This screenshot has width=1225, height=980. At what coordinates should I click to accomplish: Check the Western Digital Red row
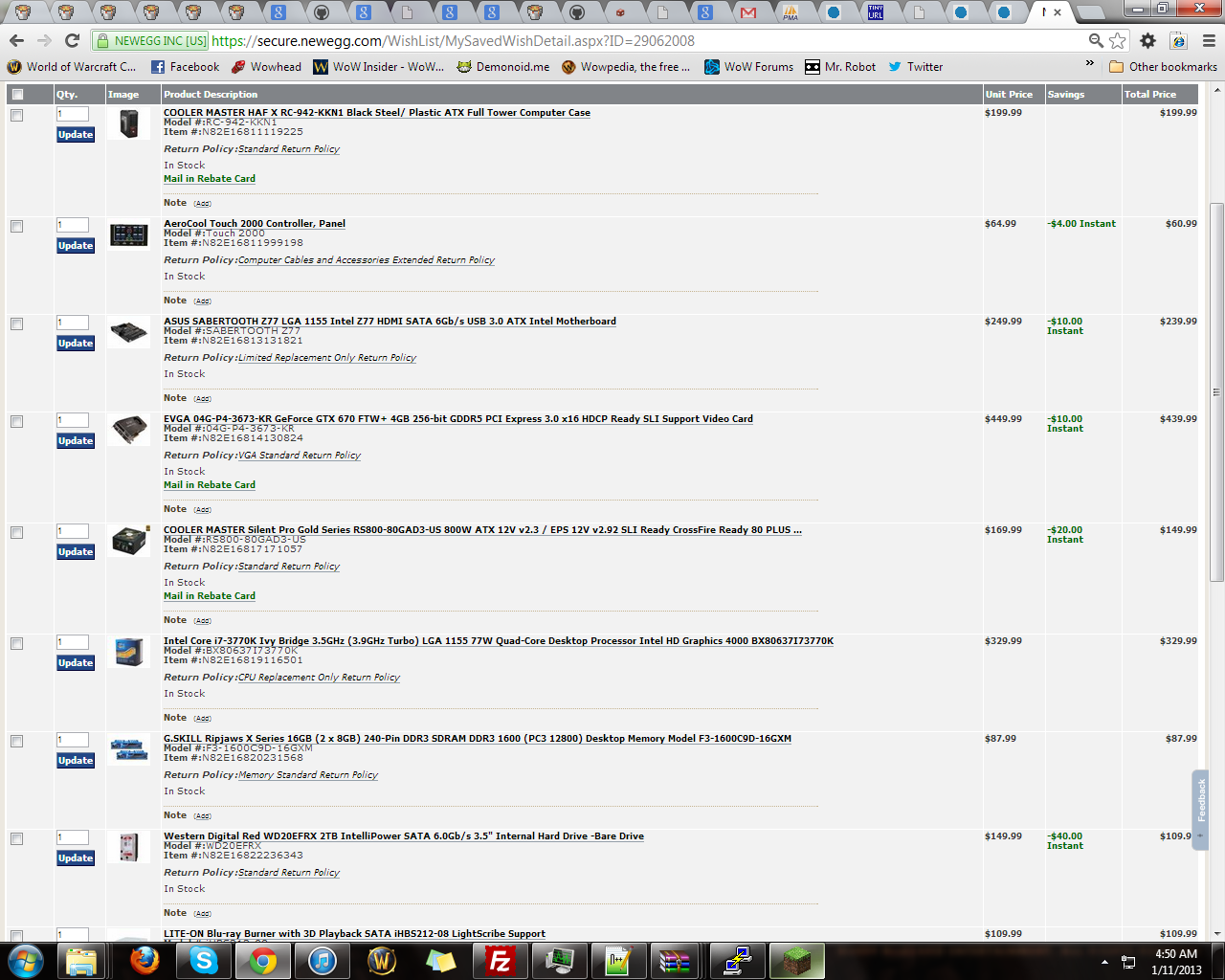pyautogui.click(x=17, y=838)
